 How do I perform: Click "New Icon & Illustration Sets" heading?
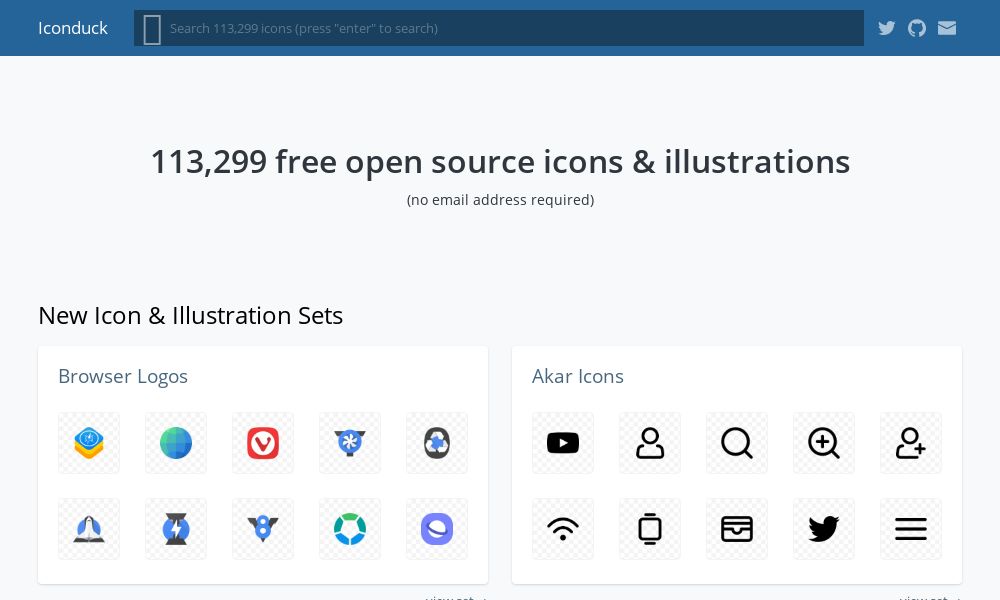point(191,316)
